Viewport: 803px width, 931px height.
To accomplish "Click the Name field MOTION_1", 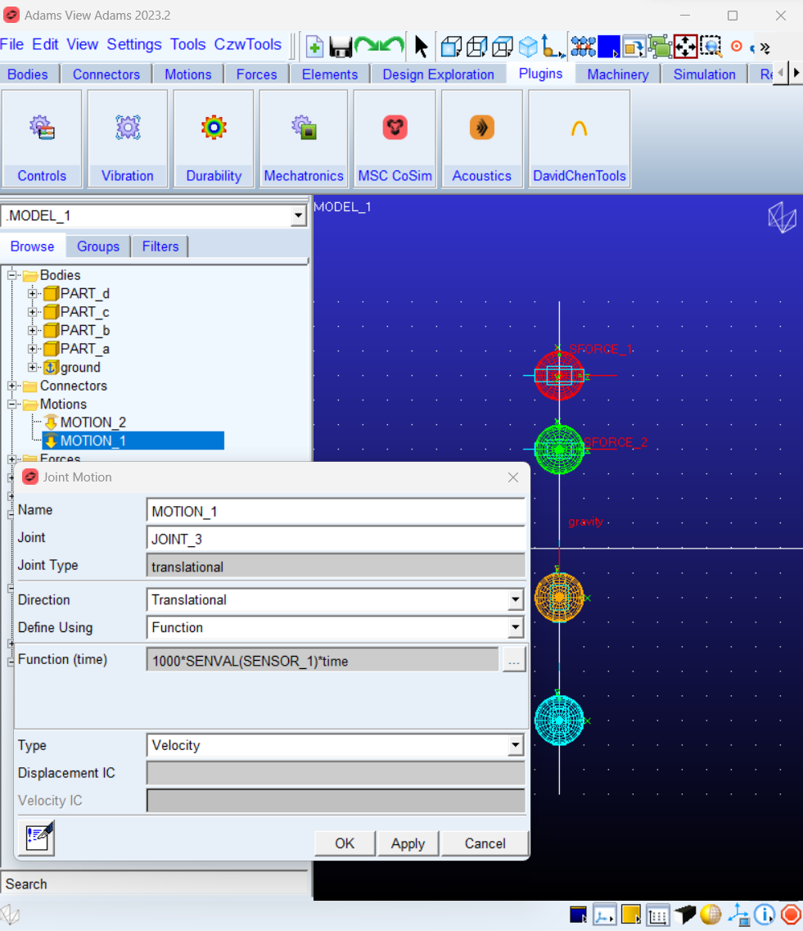I will tap(336, 511).
